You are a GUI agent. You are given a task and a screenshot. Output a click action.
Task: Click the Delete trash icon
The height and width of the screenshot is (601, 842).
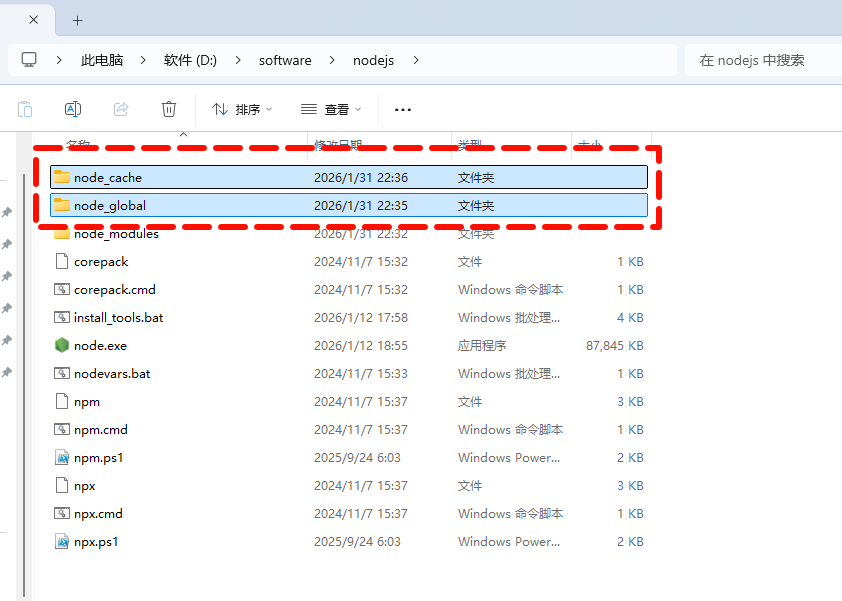click(x=169, y=109)
